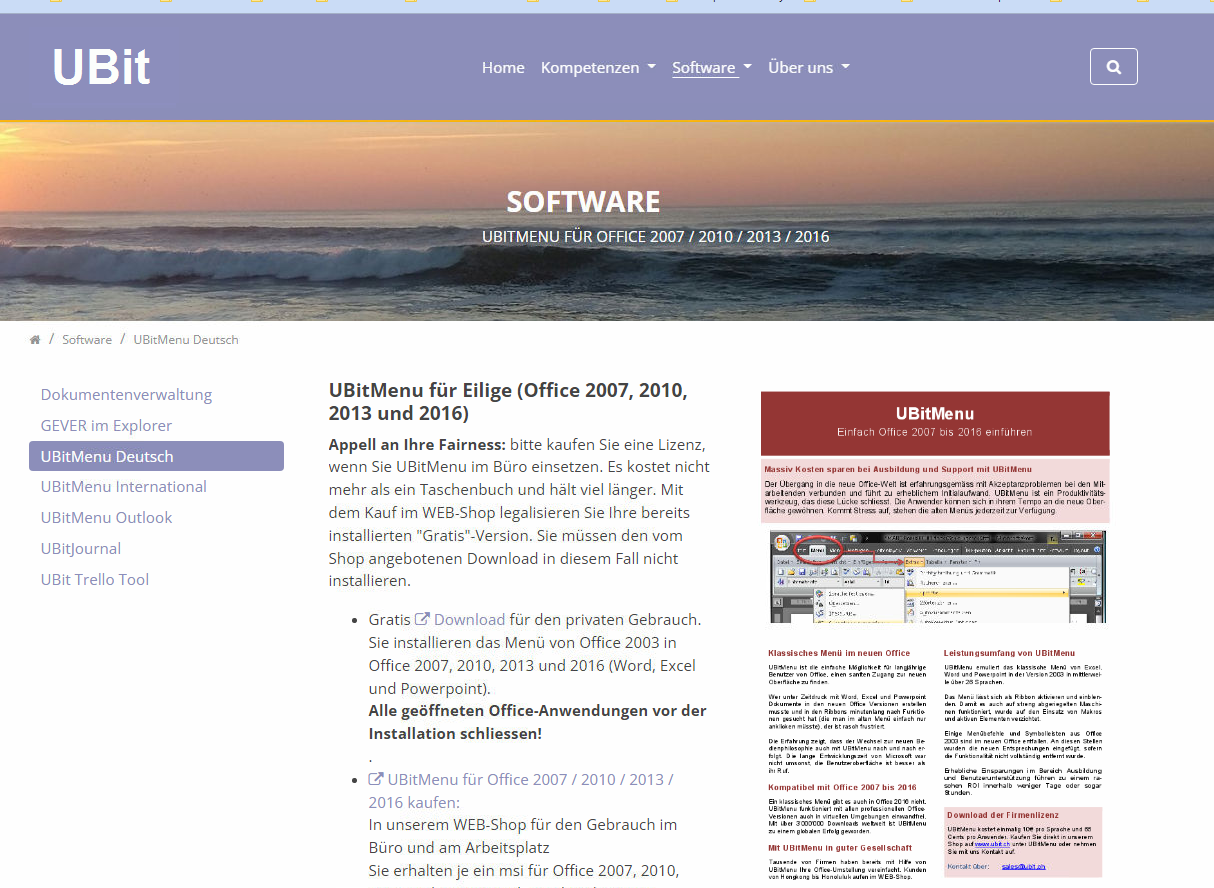Viewport: 1214px width, 888px height.
Task: Click the UBitMenu flyer image
Action: [x=935, y=635]
